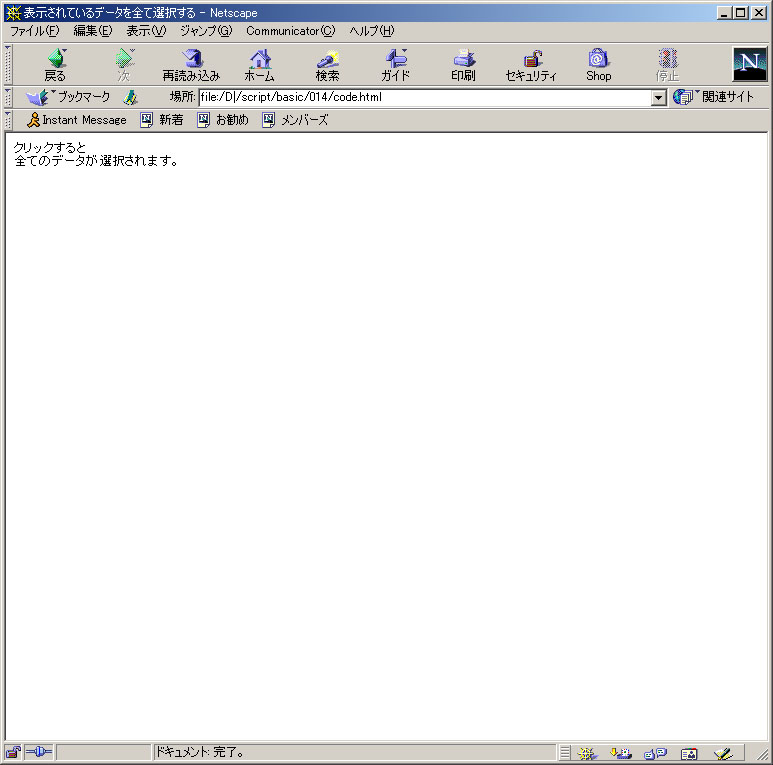The height and width of the screenshot is (765, 773).
Task: Open Security (セキュリティ) info from toolbar
Action: click(x=531, y=65)
